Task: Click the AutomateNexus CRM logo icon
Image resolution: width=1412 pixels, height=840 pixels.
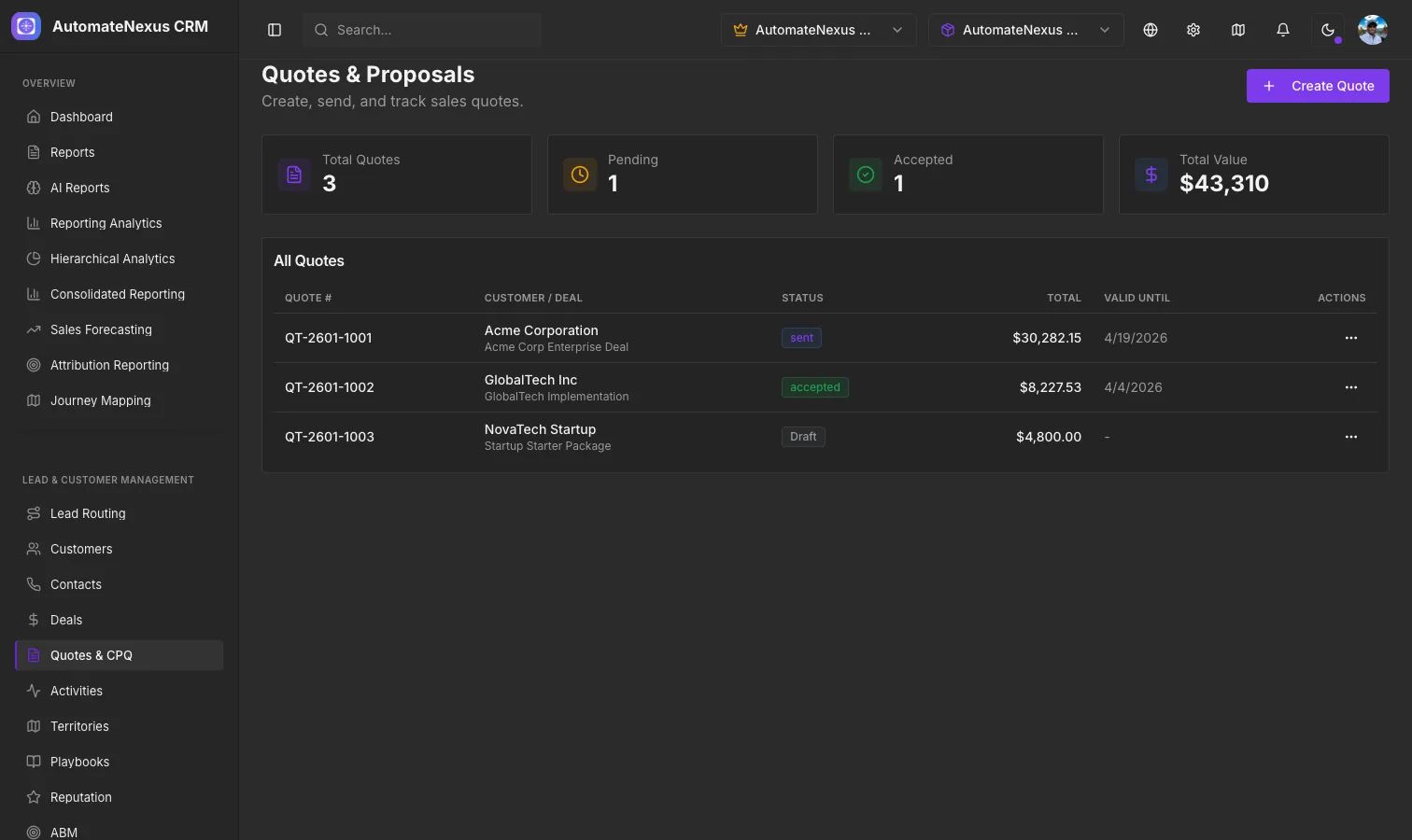Action: [x=26, y=26]
